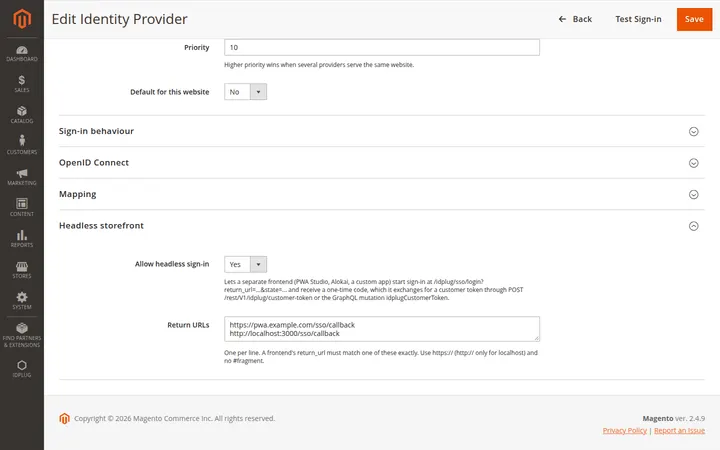Image resolution: width=720 pixels, height=450 pixels.
Task: Open the IDPlug sidebar item
Action: 22,369
